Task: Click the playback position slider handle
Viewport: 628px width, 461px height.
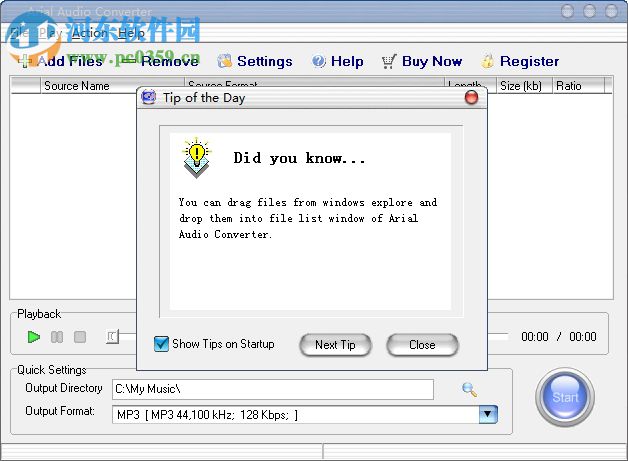Action: coord(113,337)
